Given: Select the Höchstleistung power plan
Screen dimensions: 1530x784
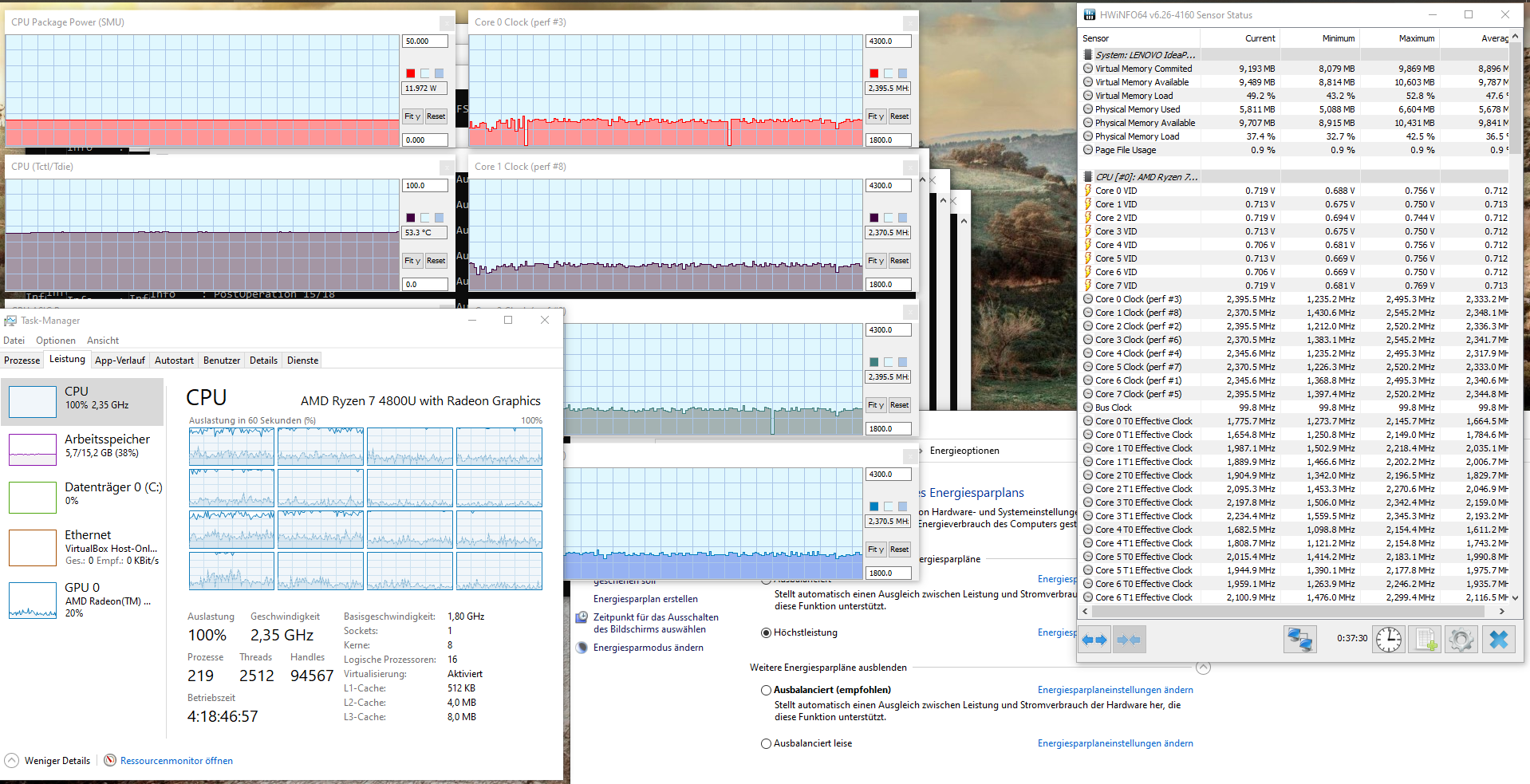Looking at the screenshot, I should pos(767,632).
